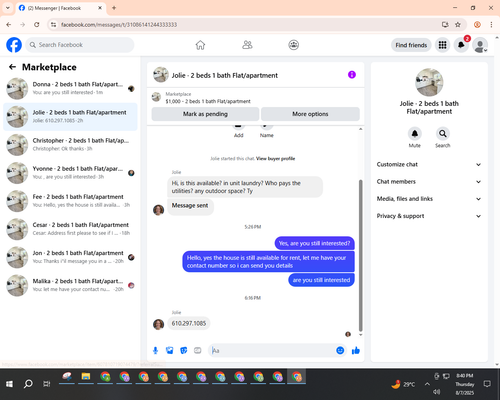Open Windows Task View
Image resolution: width=500 pixels, height=400 pixels.
coord(47,384)
